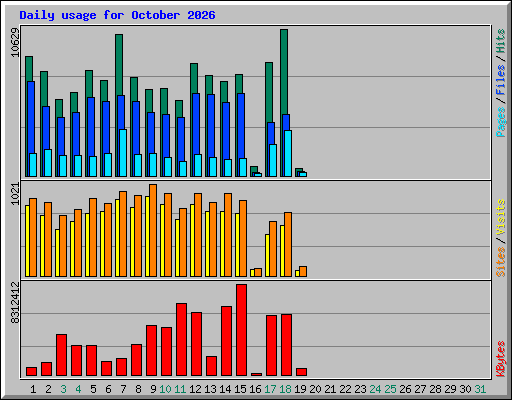Click day 13 on the x-axis
The image size is (512, 400).
(x=210, y=389)
